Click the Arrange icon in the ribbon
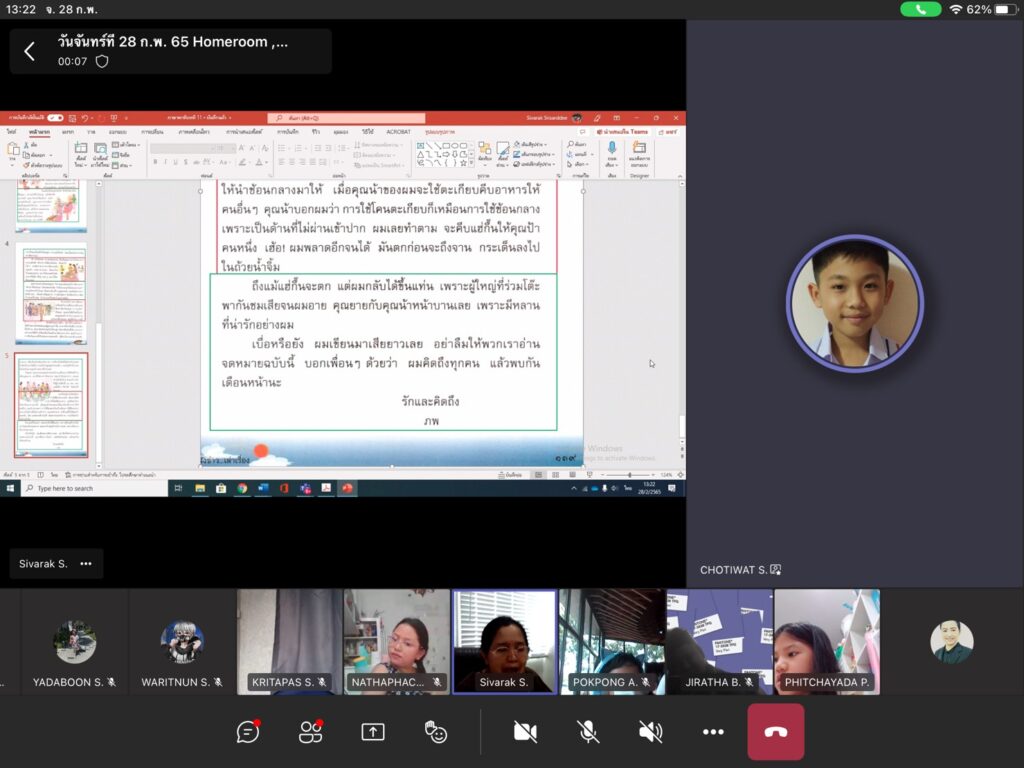This screenshot has height=768, width=1024. [485, 150]
